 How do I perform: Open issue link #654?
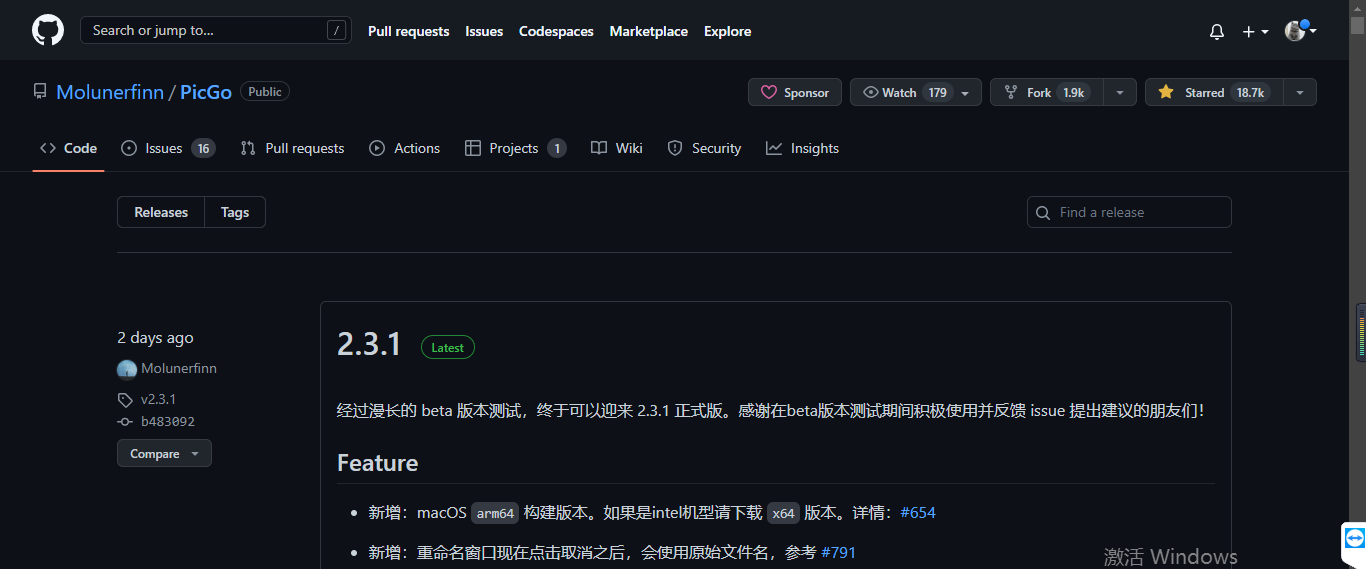pyautogui.click(x=918, y=513)
